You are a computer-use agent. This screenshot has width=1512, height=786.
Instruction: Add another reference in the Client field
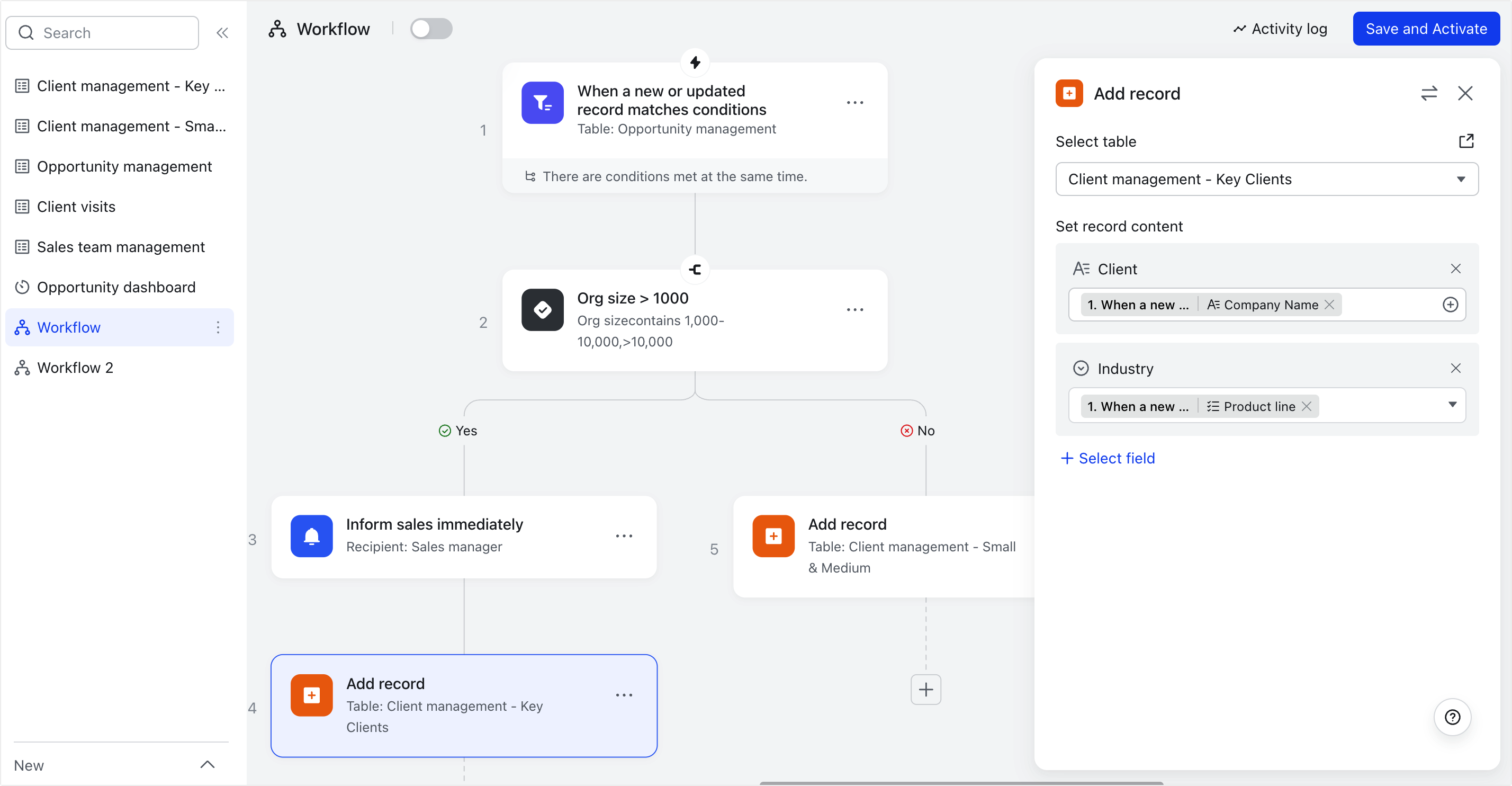pyautogui.click(x=1451, y=304)
